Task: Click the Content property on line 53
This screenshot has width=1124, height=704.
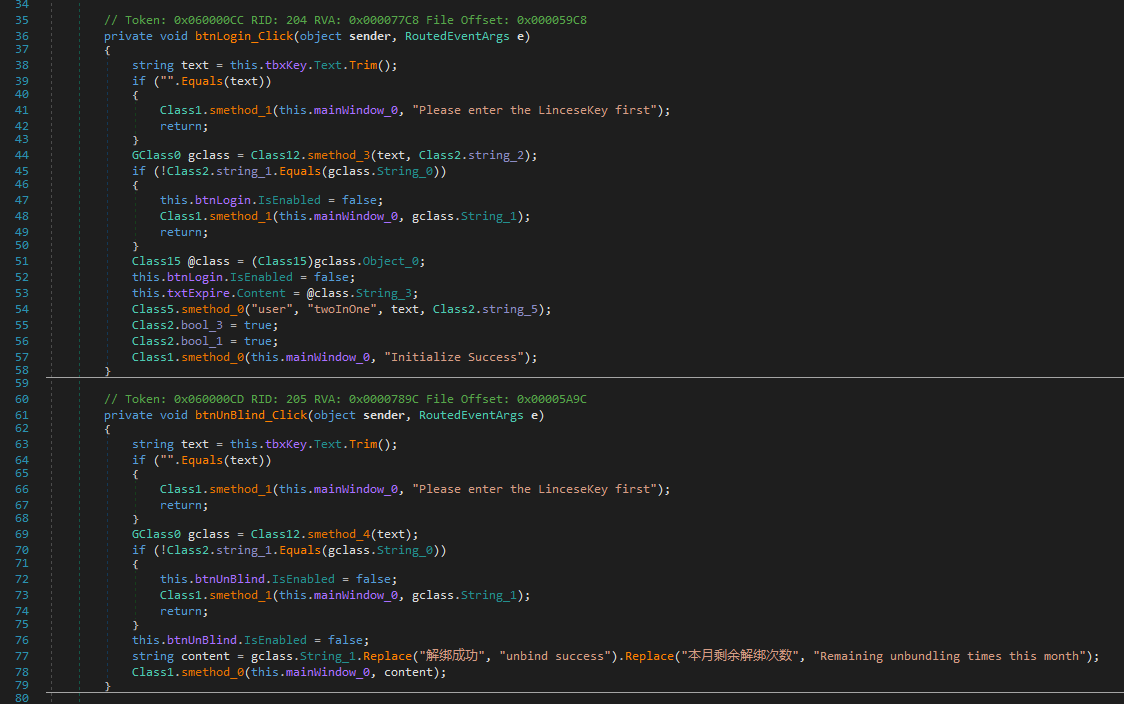Action: (262, 293)
